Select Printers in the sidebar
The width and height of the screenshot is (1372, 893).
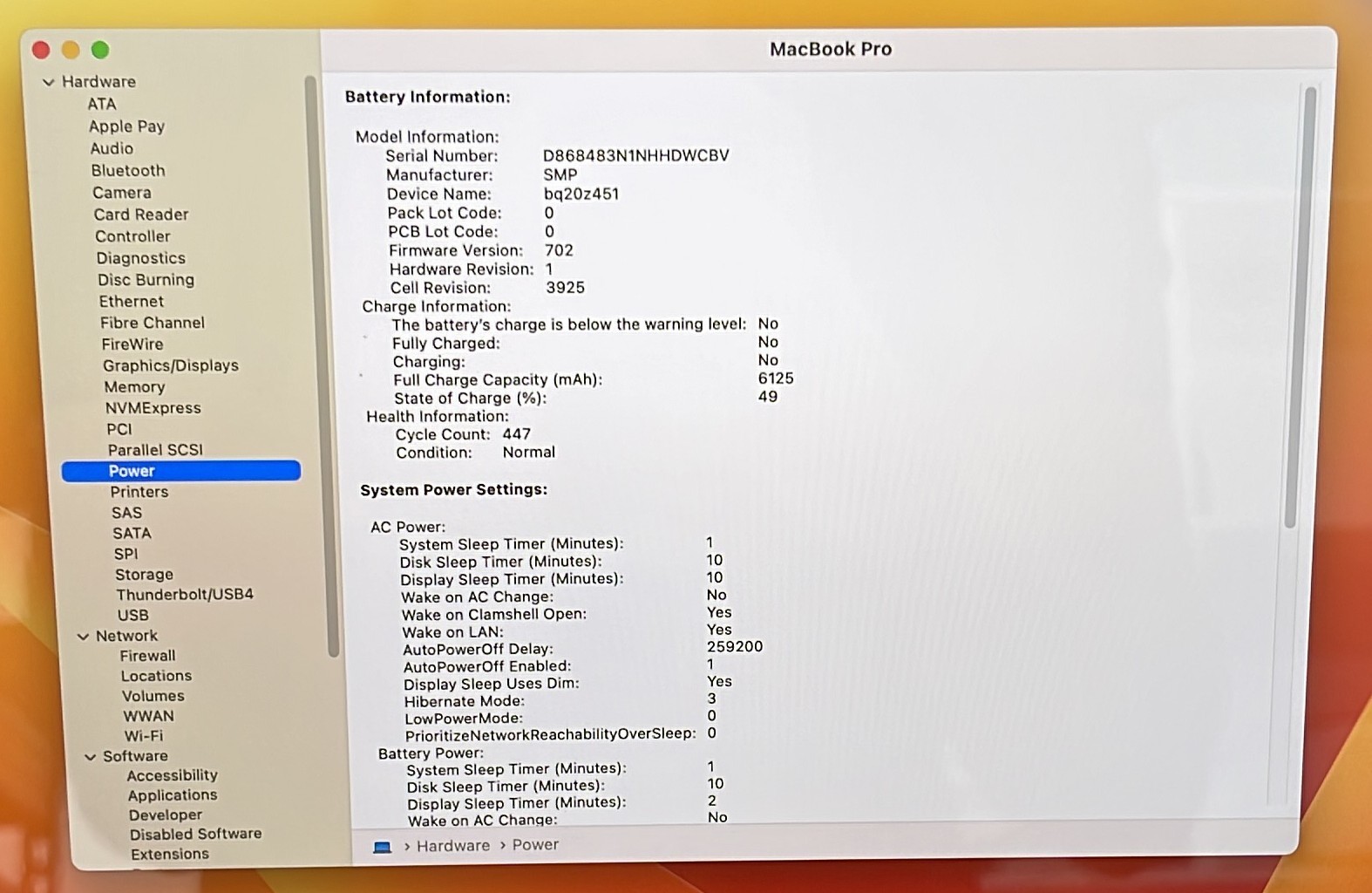tap(139, 492)
